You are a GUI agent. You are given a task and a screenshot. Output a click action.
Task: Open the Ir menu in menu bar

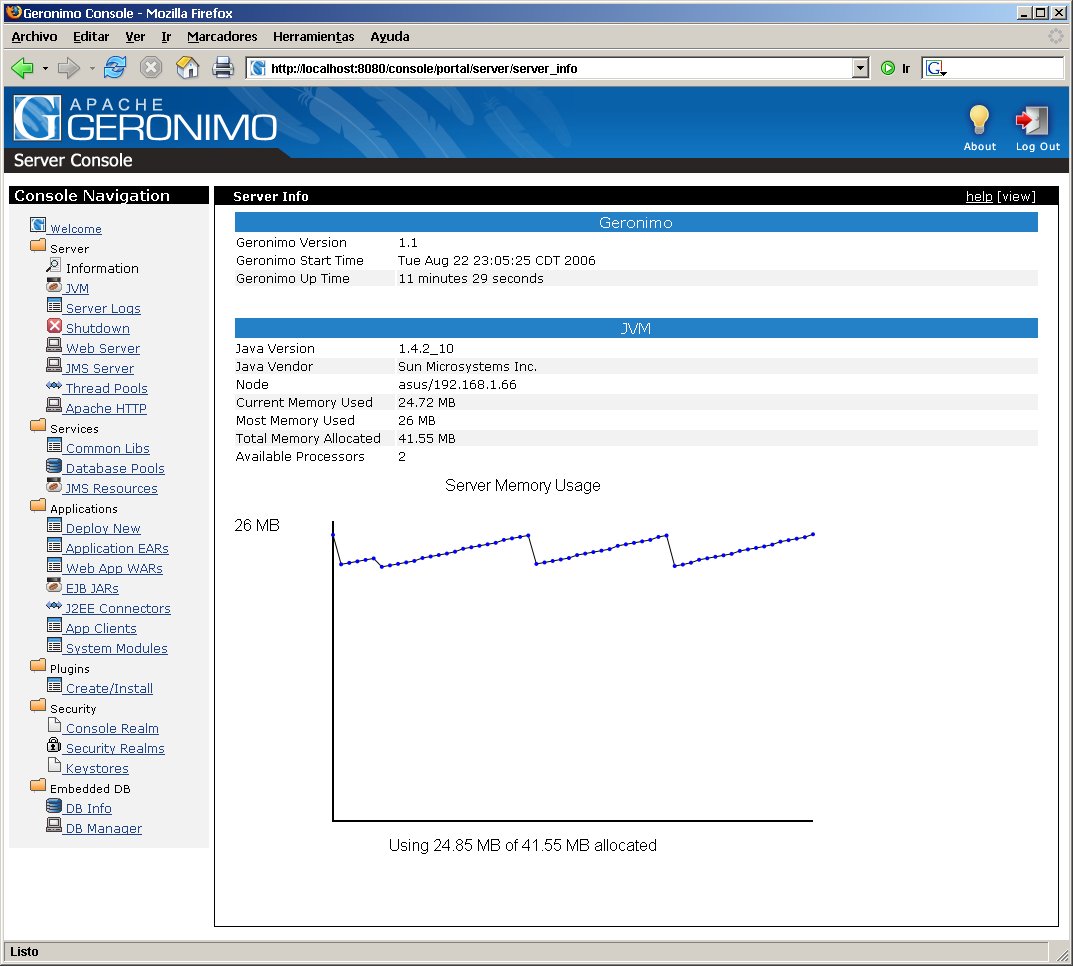(166, 37)
